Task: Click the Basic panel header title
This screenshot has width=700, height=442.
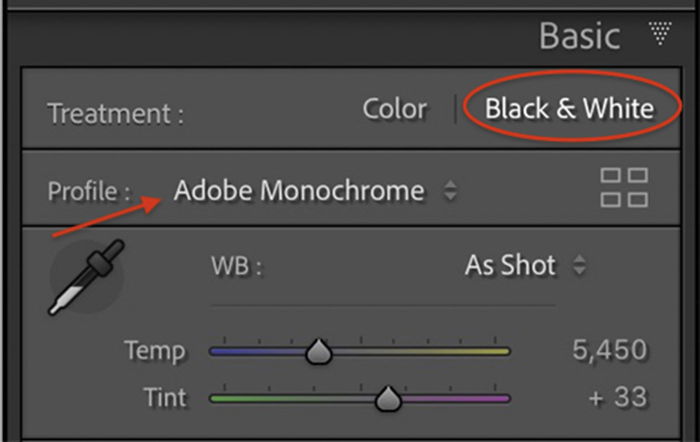Action: [579, 36]
